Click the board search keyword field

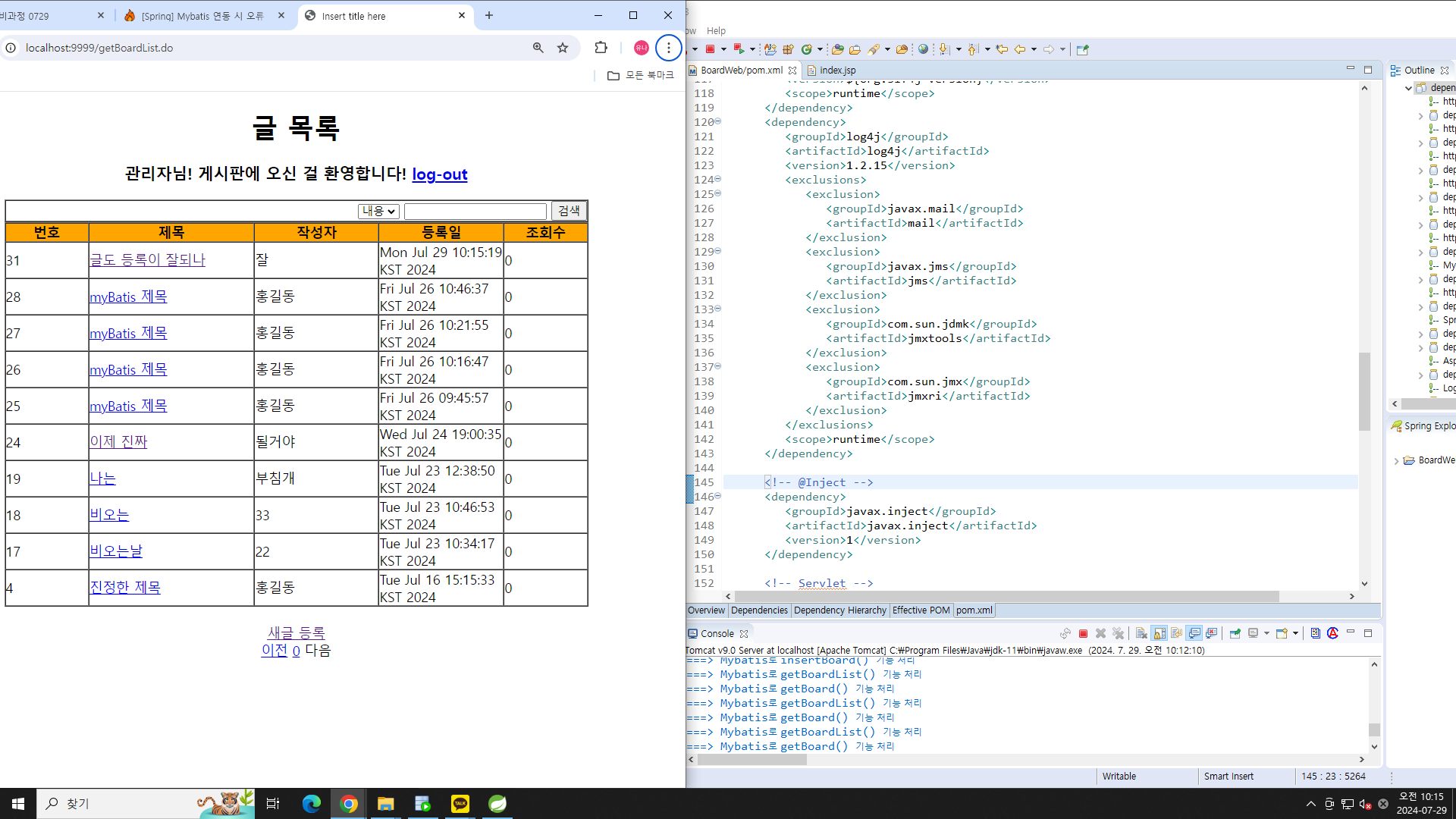point(475,211)
